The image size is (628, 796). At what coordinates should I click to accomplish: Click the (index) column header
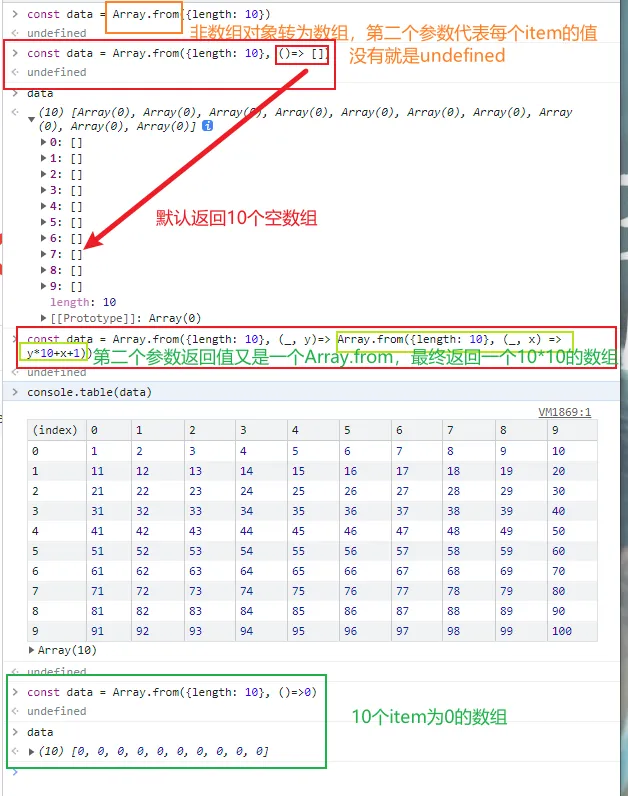pos(57,430)
